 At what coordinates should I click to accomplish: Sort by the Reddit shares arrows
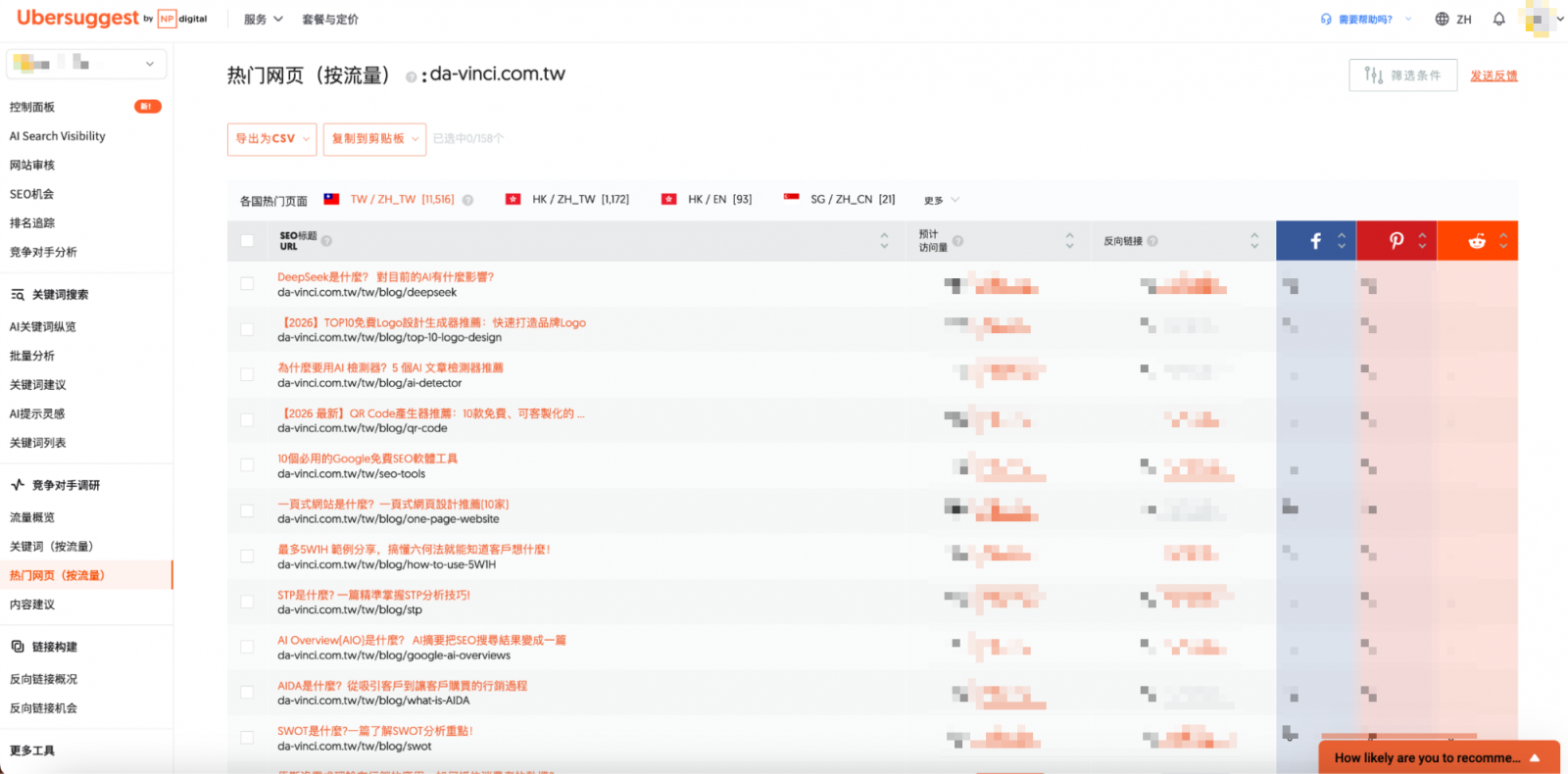tap(1502, 241)
